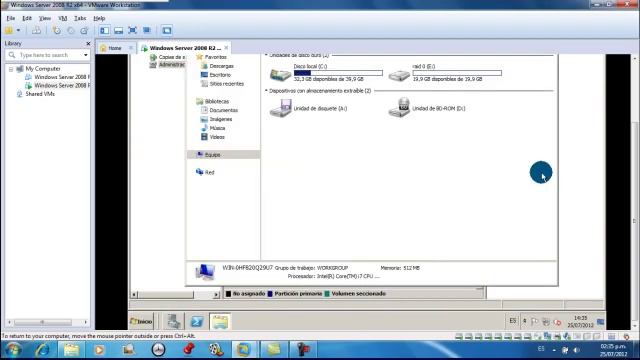
Task: Click the host volume tray icon
Action: pyautogui.click(x=576, y=350)
